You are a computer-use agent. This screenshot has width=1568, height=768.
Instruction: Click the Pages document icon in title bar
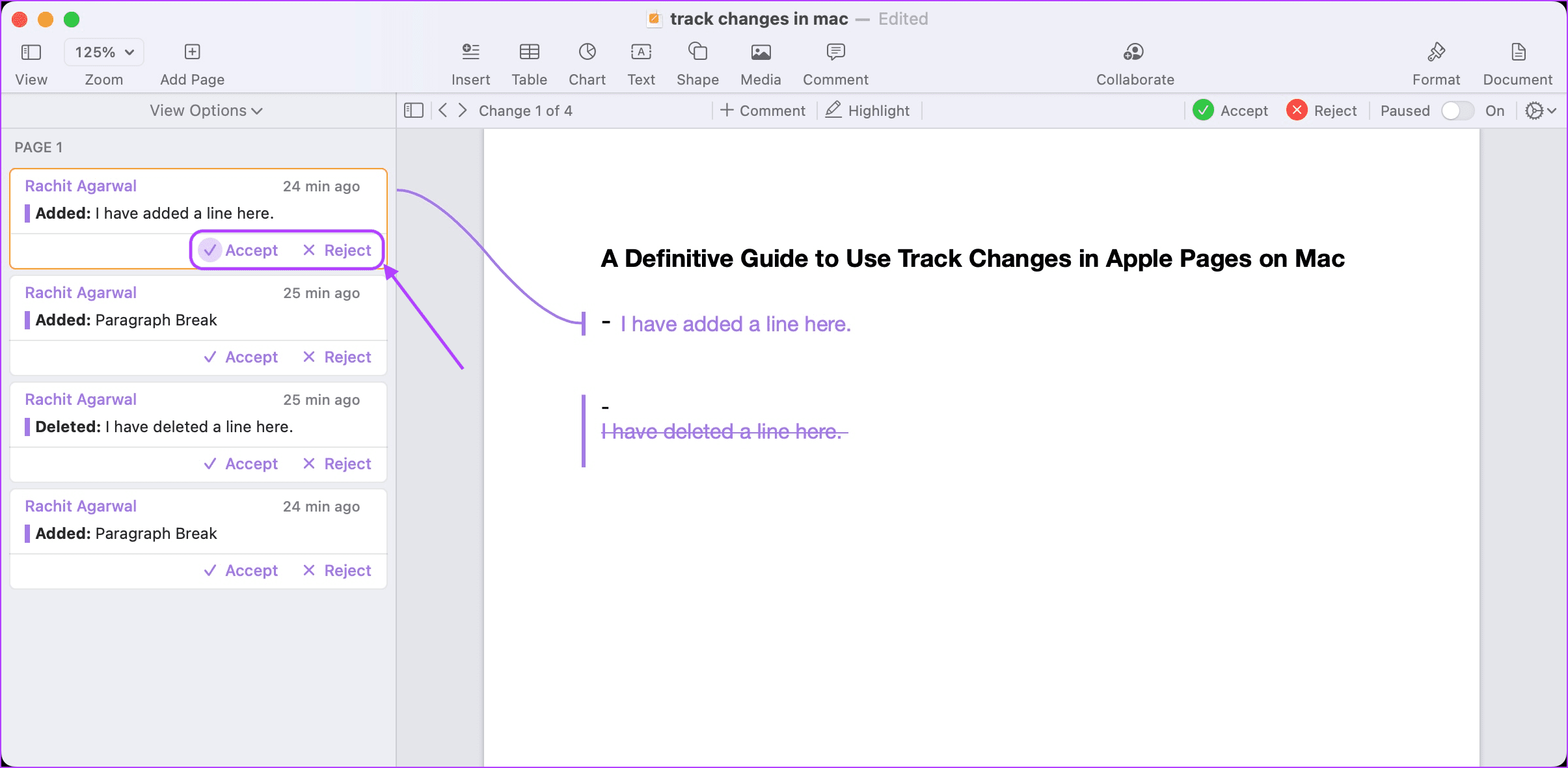pyautogui.click(x=655, y=19)
